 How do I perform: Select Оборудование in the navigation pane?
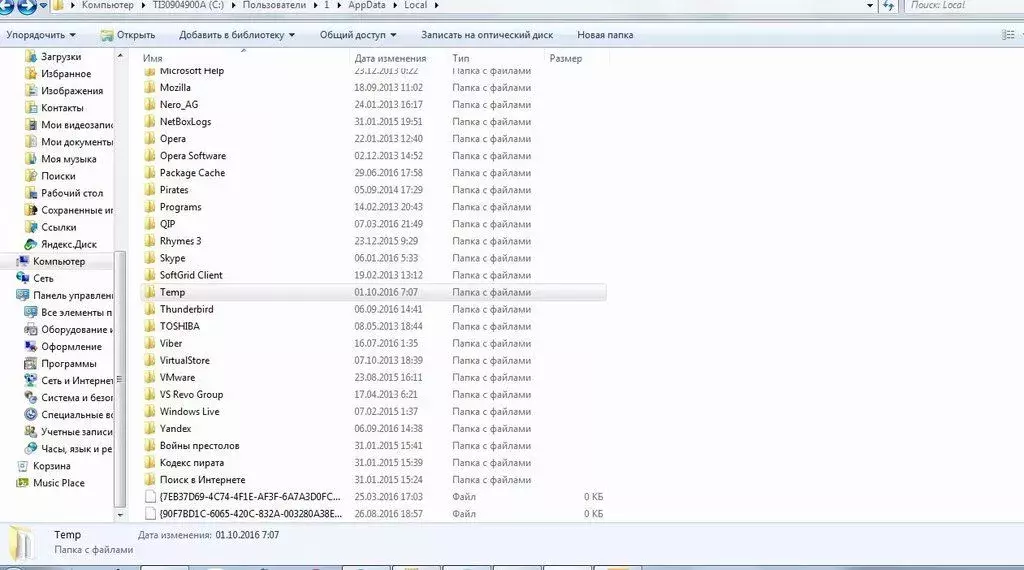pos(76,330)
